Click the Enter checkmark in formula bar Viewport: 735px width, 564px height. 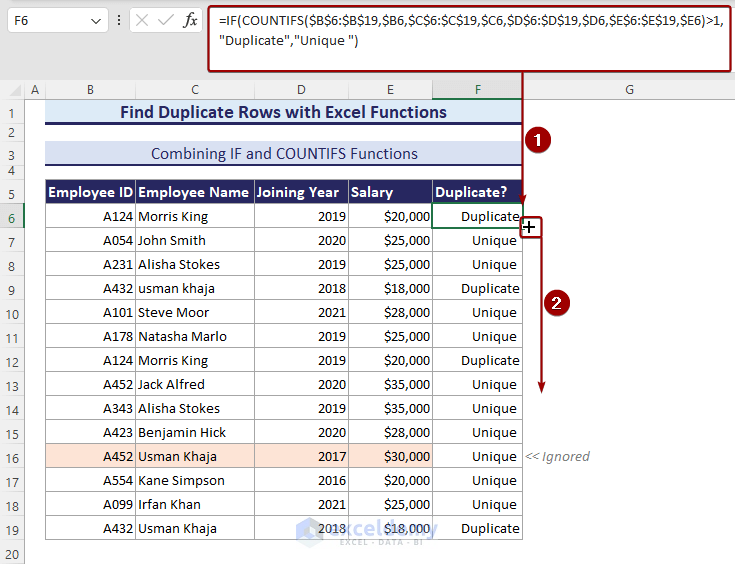[x=166, y=20]
